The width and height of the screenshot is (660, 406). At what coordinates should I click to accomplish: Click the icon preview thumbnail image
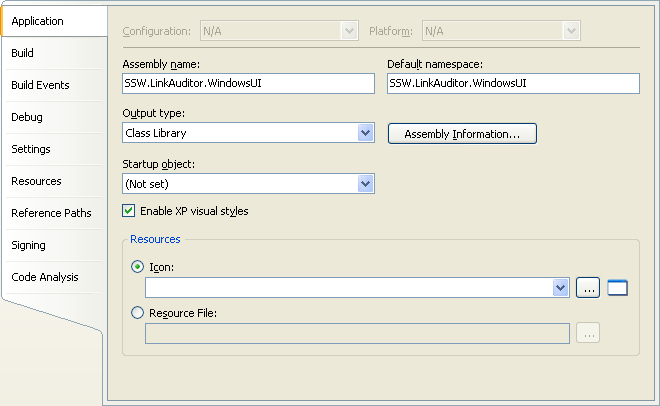tap(617, 288)
